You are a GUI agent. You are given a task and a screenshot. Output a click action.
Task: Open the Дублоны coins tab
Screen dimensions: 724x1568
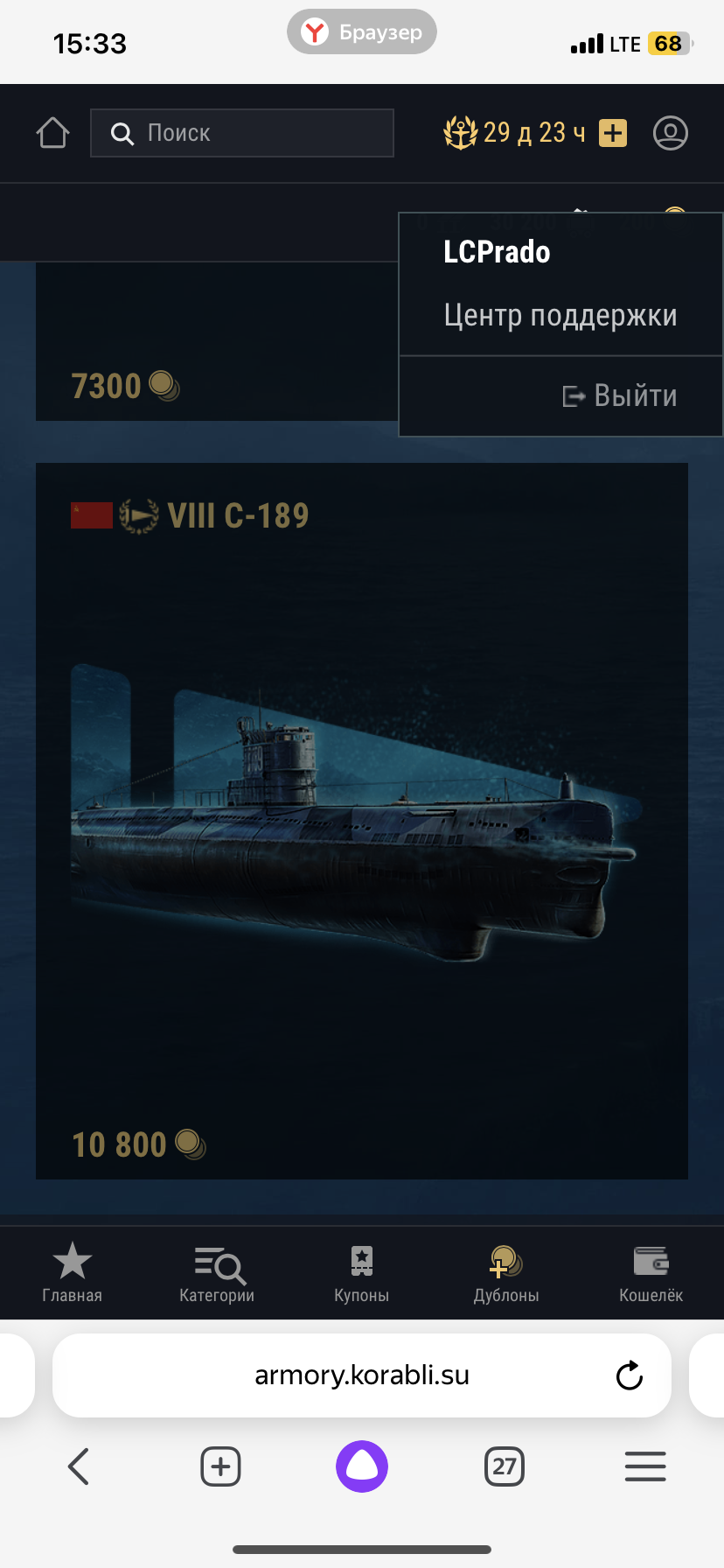506,1273
